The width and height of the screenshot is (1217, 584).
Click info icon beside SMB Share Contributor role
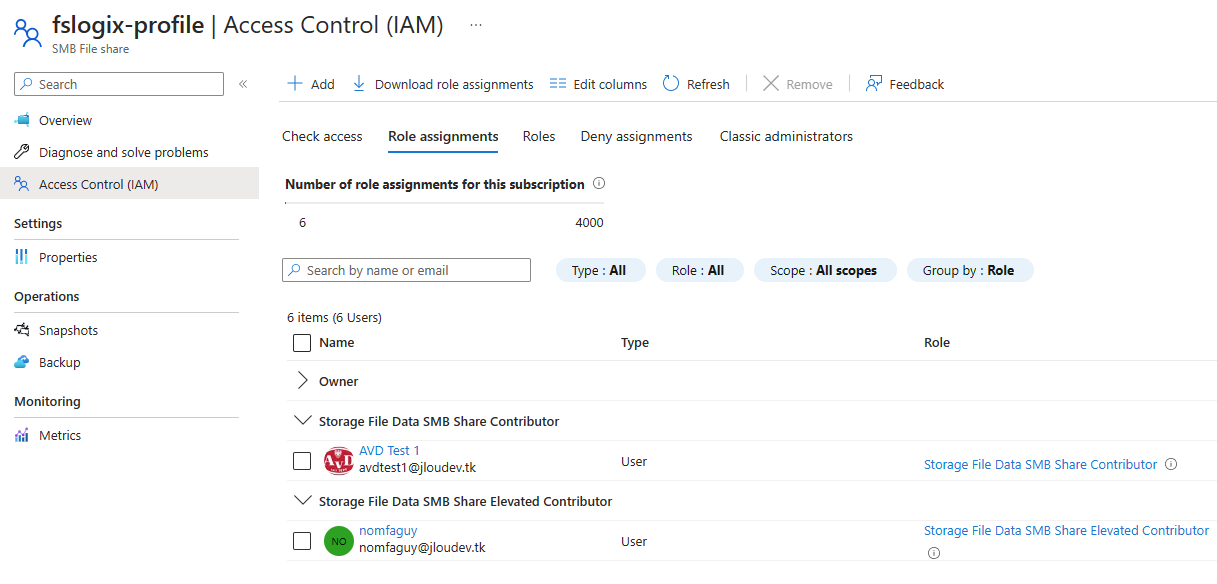(x=1171, y=464)
